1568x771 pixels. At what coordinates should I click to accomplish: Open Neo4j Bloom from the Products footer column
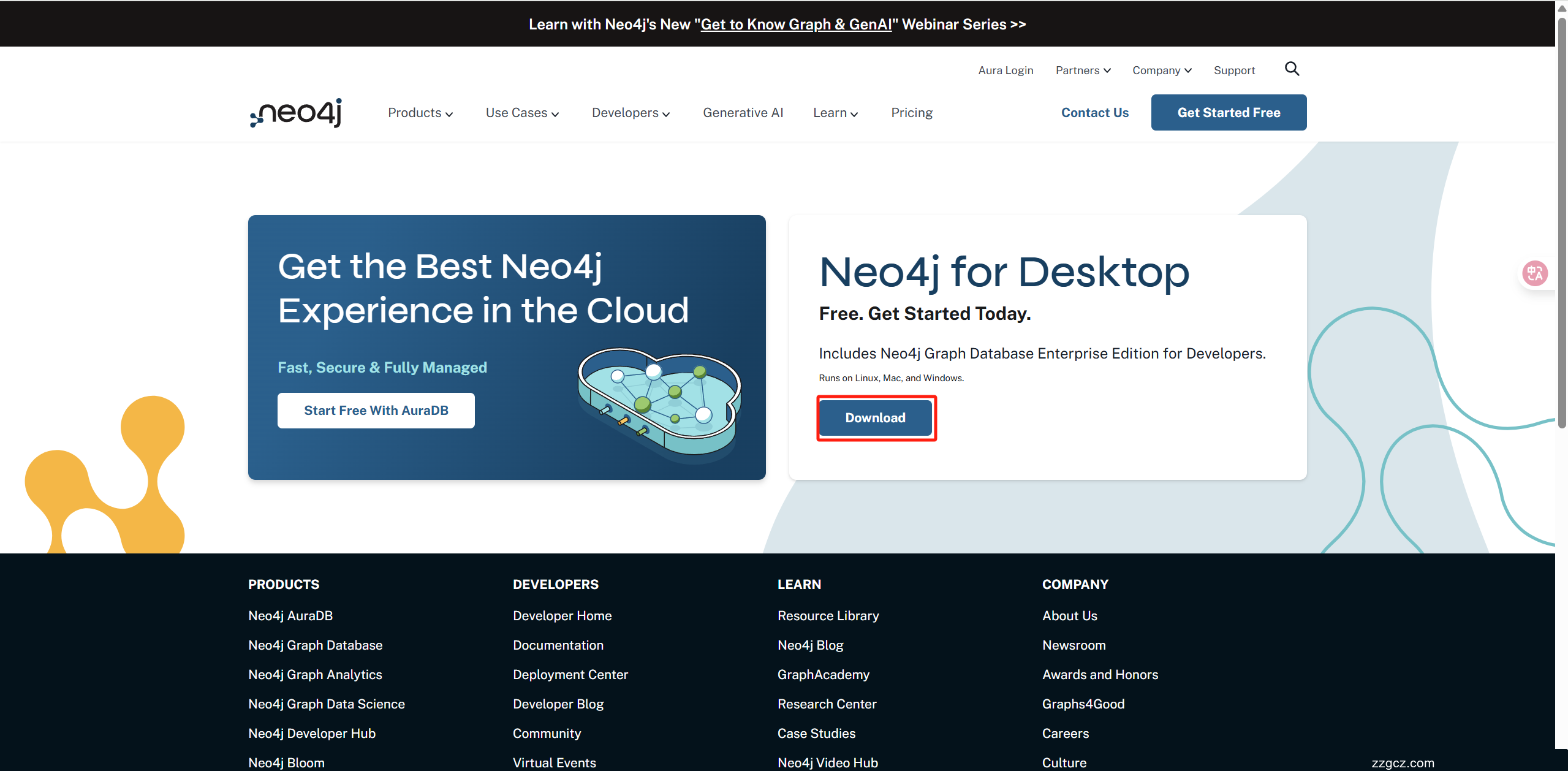click(x=286, y=762)
